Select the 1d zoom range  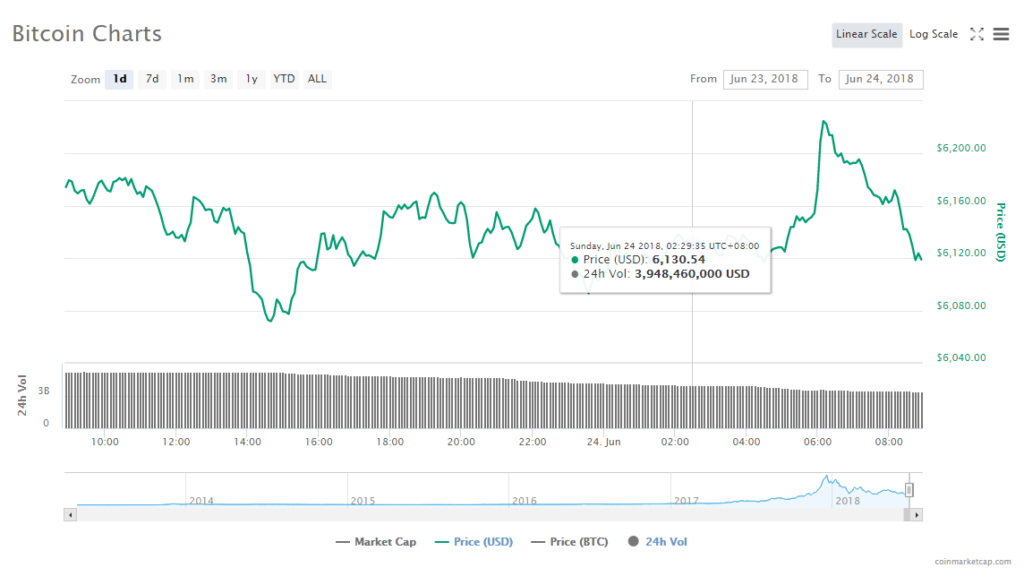point(119,79)
